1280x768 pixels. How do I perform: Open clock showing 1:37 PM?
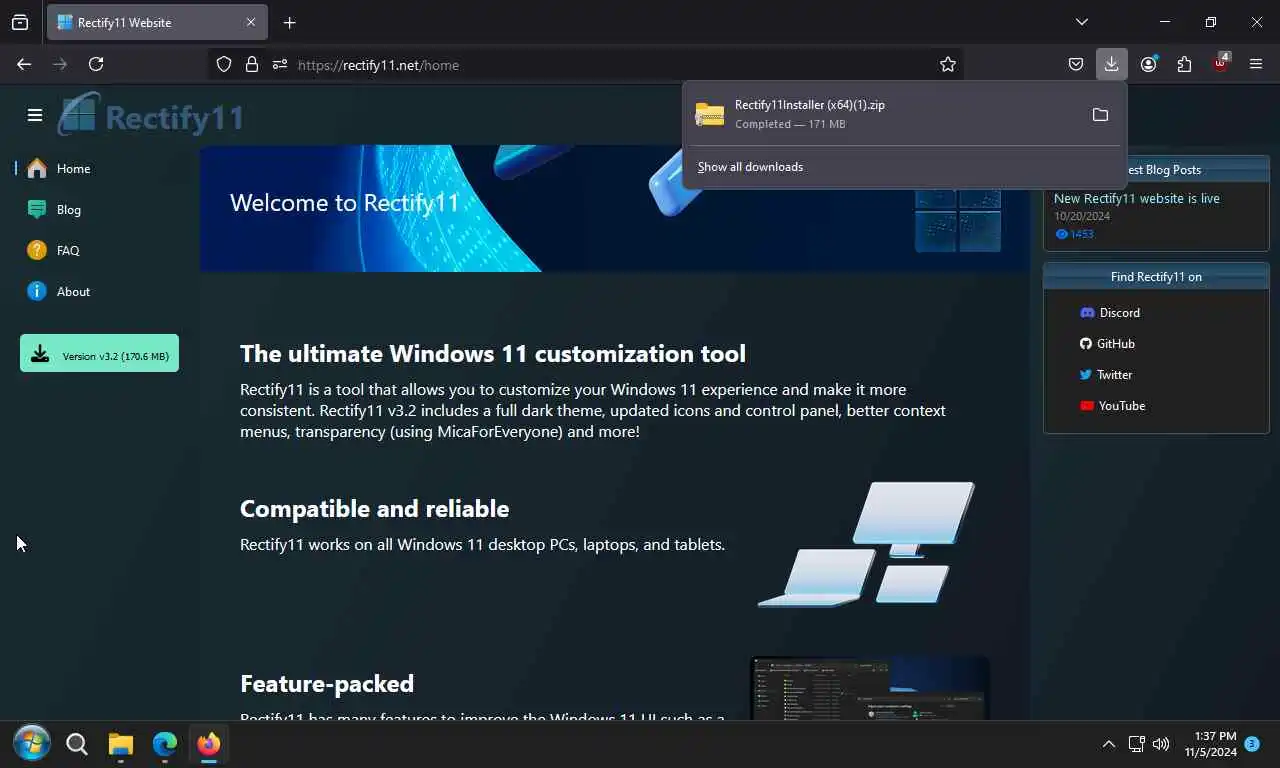click(x=1210, y=744)
